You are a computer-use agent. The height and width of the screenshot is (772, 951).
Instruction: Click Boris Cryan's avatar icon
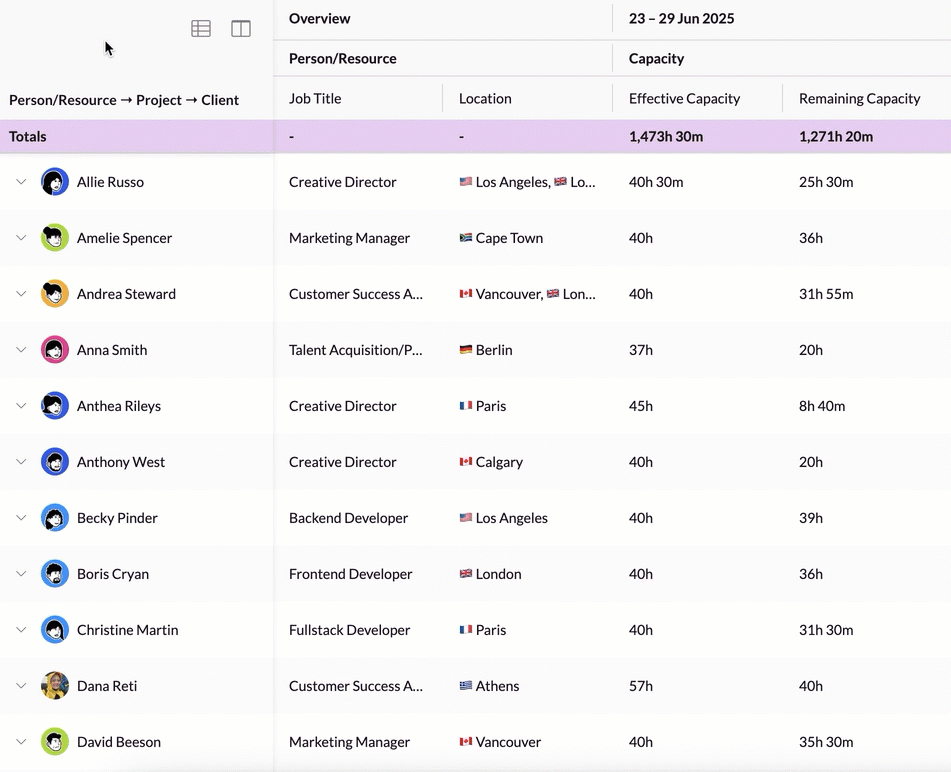[55, 574]
